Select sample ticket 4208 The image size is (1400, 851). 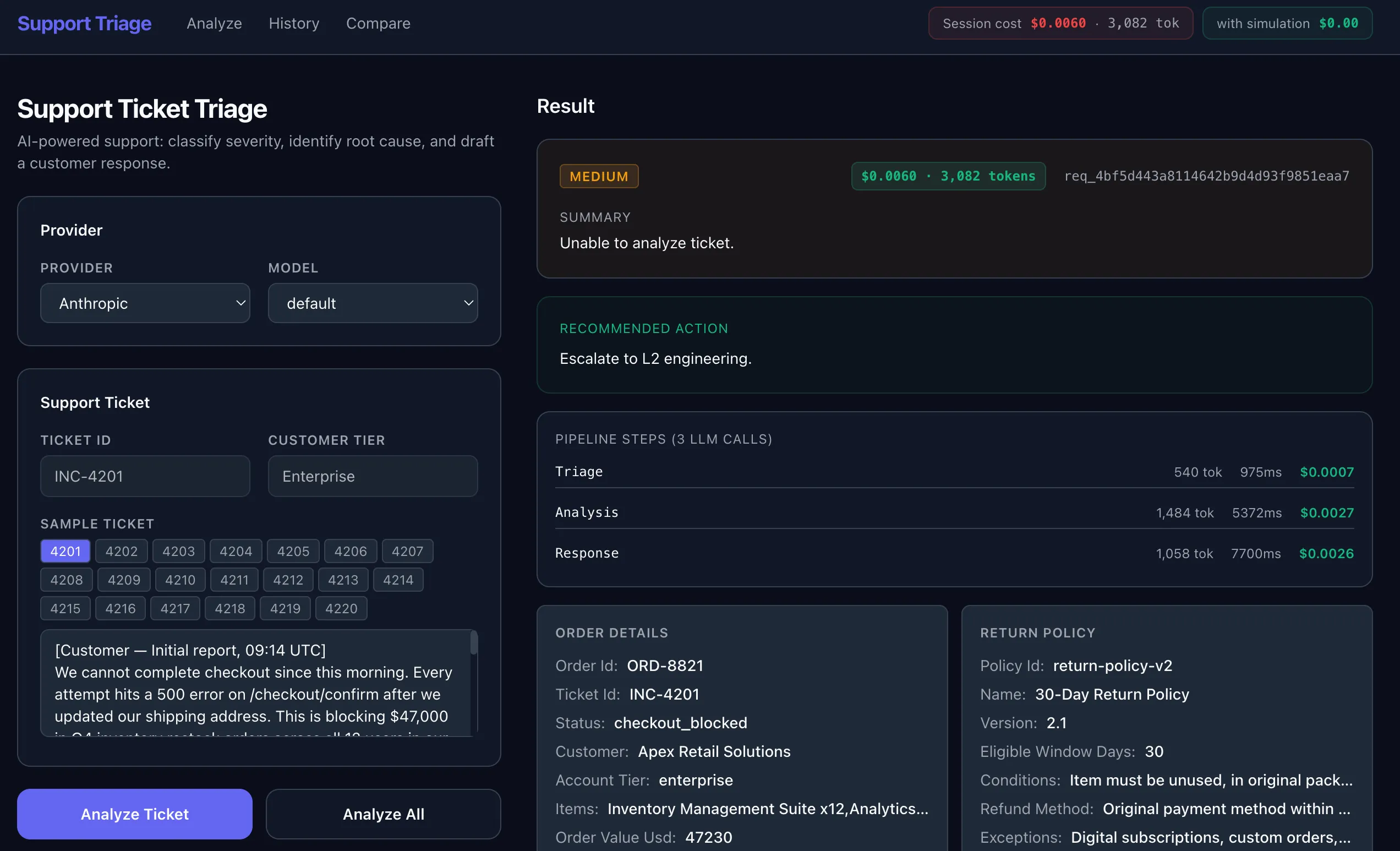(x=66, y=579)
